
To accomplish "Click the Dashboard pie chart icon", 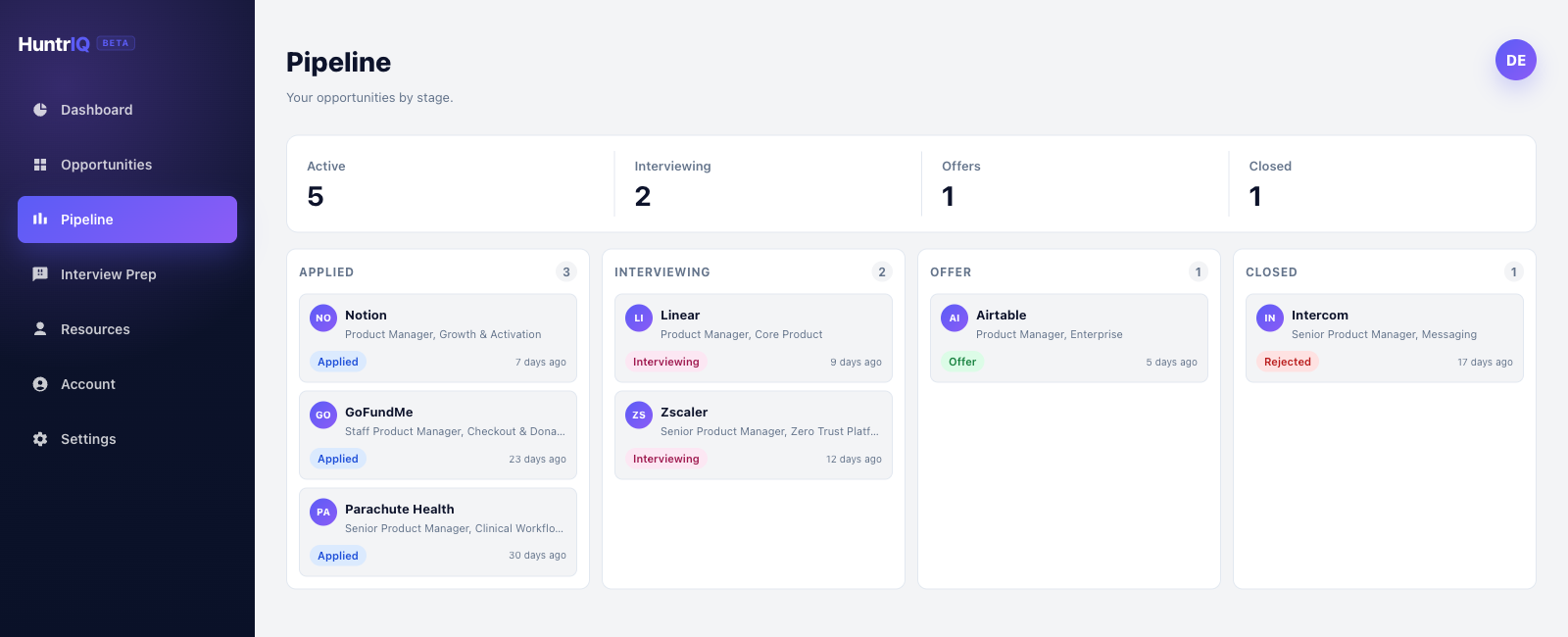I will tap(40, 110).
